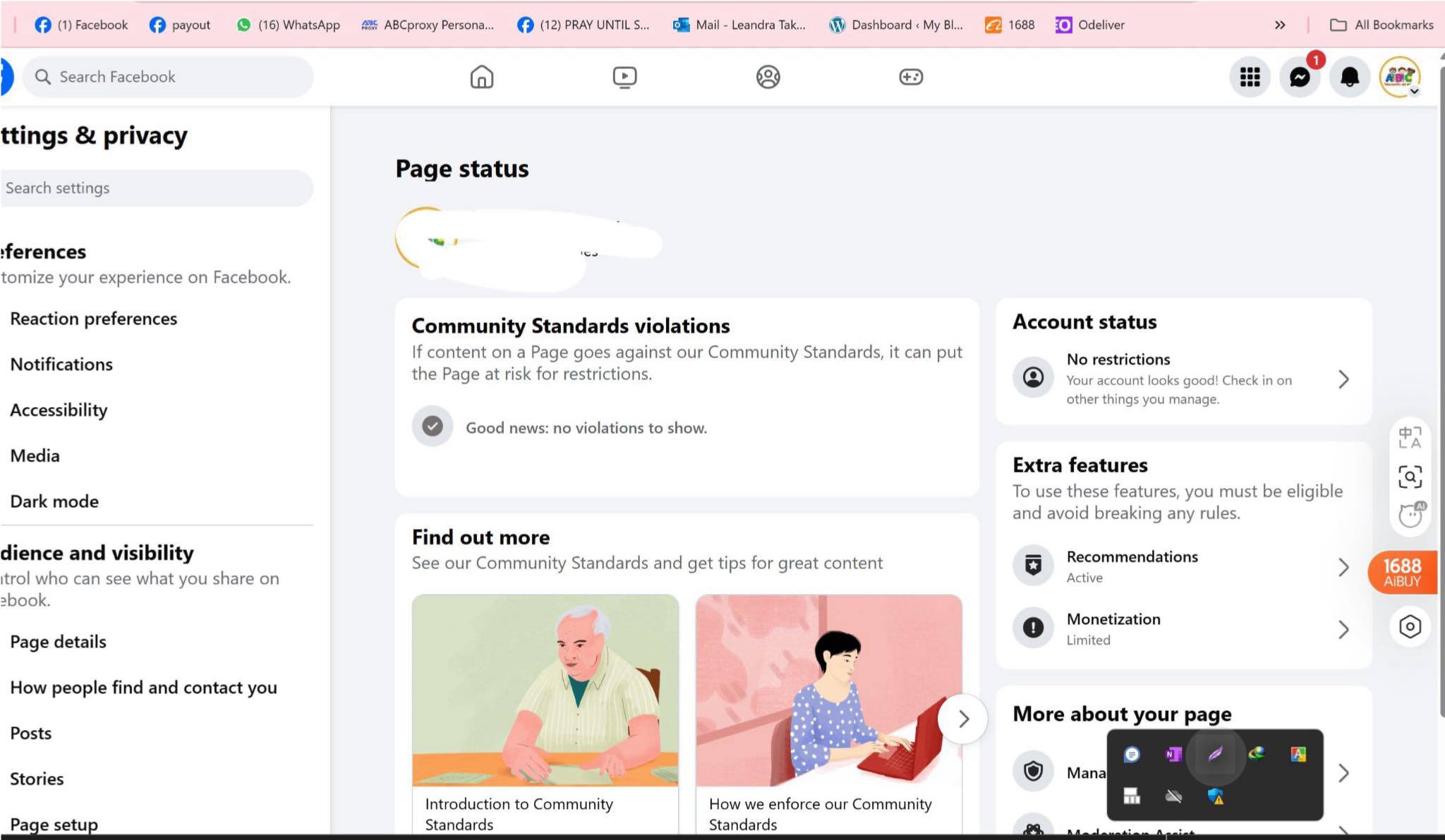Screen dimensions: 1445x840
Task: Click the no violations checkmark icon
Action: tap(433, 426)
